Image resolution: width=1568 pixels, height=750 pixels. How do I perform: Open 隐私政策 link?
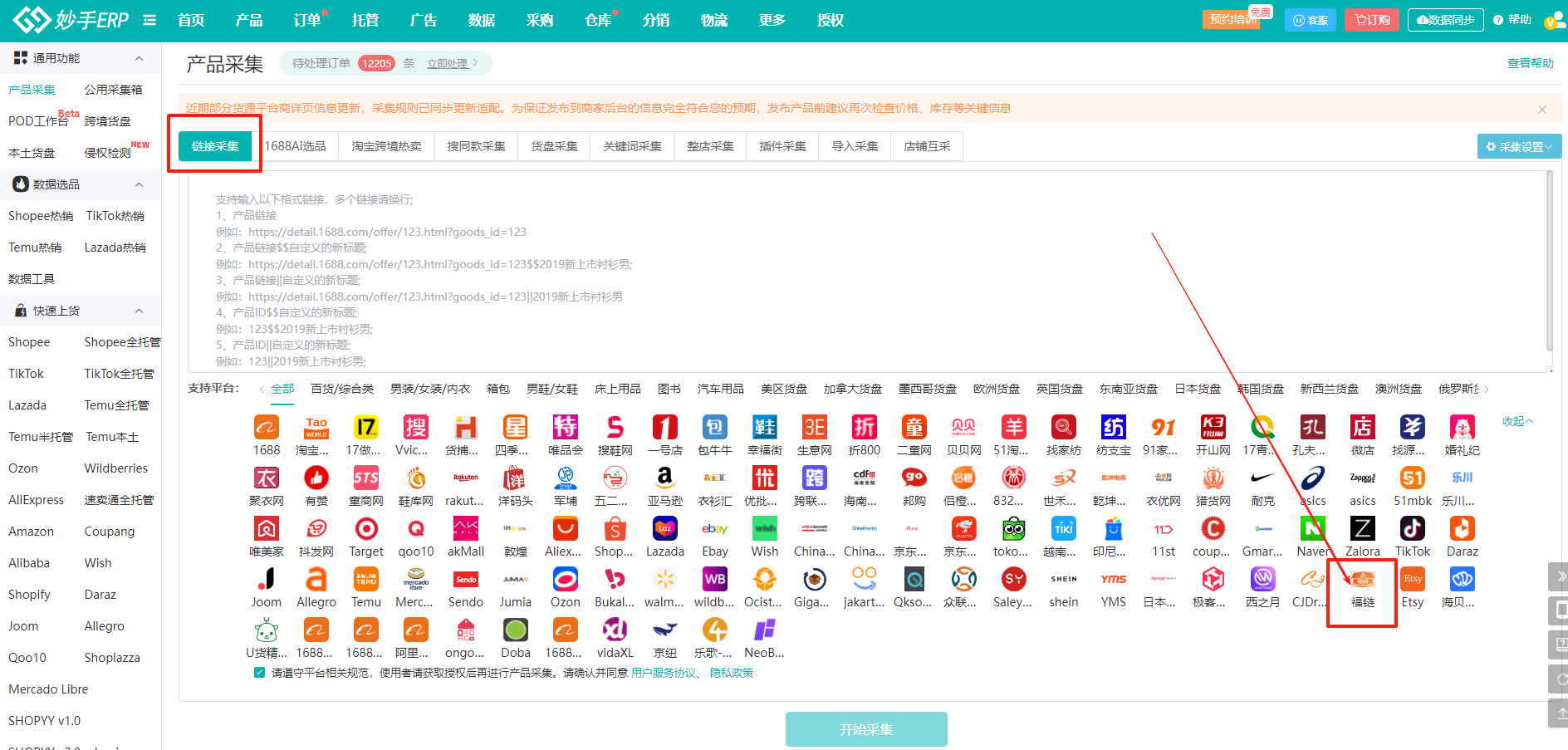pyautogui.click(x=731, y=673)
